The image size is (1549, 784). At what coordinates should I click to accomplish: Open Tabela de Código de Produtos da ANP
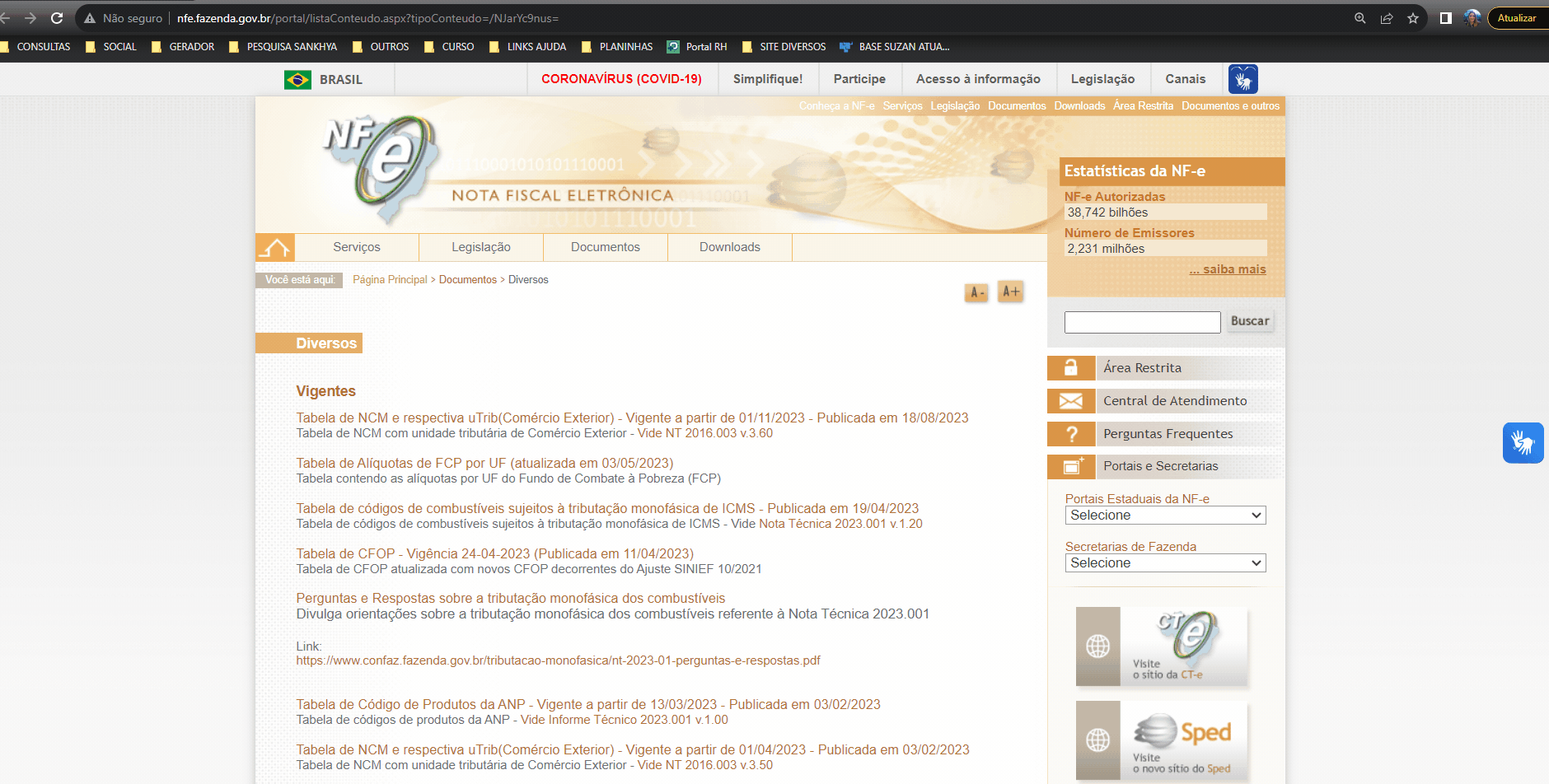pyautogui.click(x=588, y=705)
